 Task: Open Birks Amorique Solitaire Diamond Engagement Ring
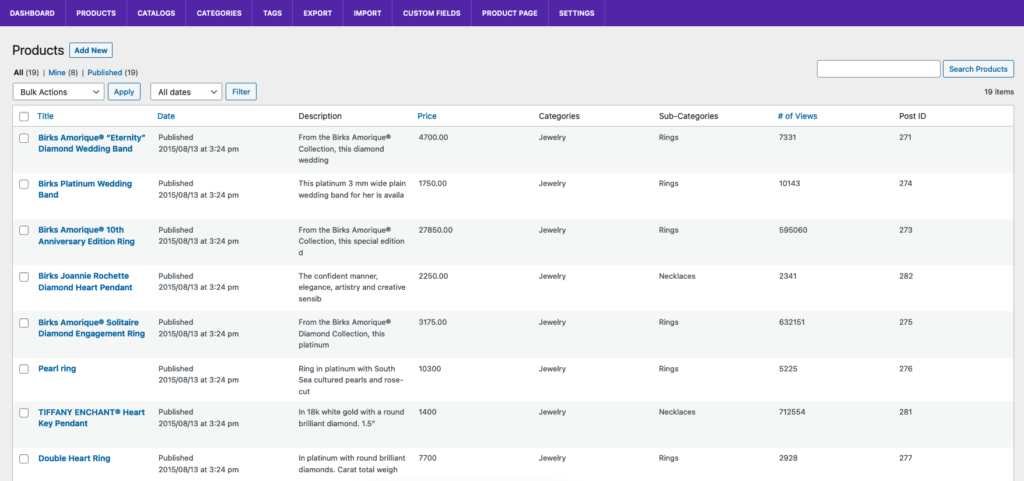[x=91, y=328]
